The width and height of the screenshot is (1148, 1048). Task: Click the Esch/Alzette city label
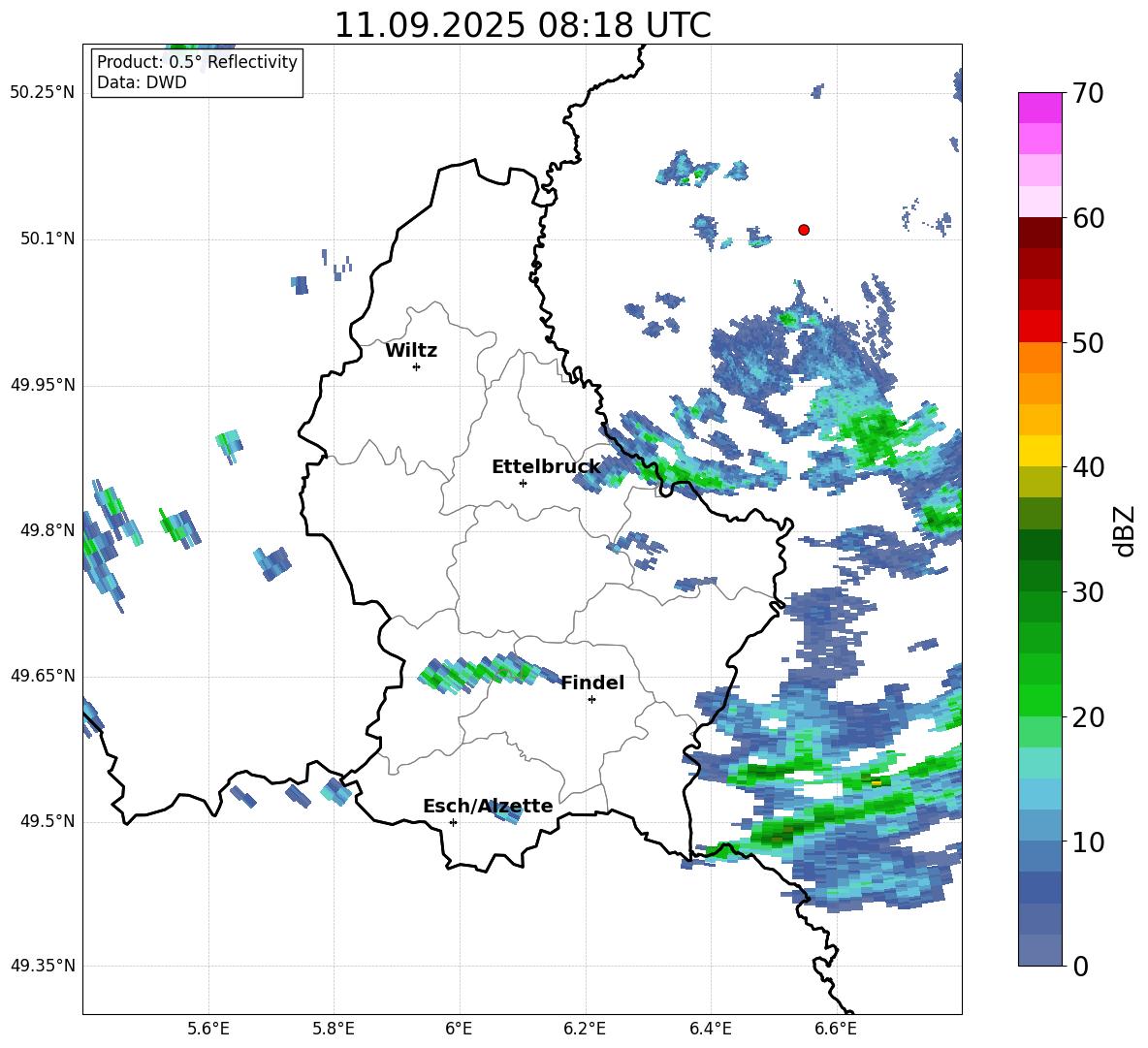pyautogui.click(x=489, y=807)
